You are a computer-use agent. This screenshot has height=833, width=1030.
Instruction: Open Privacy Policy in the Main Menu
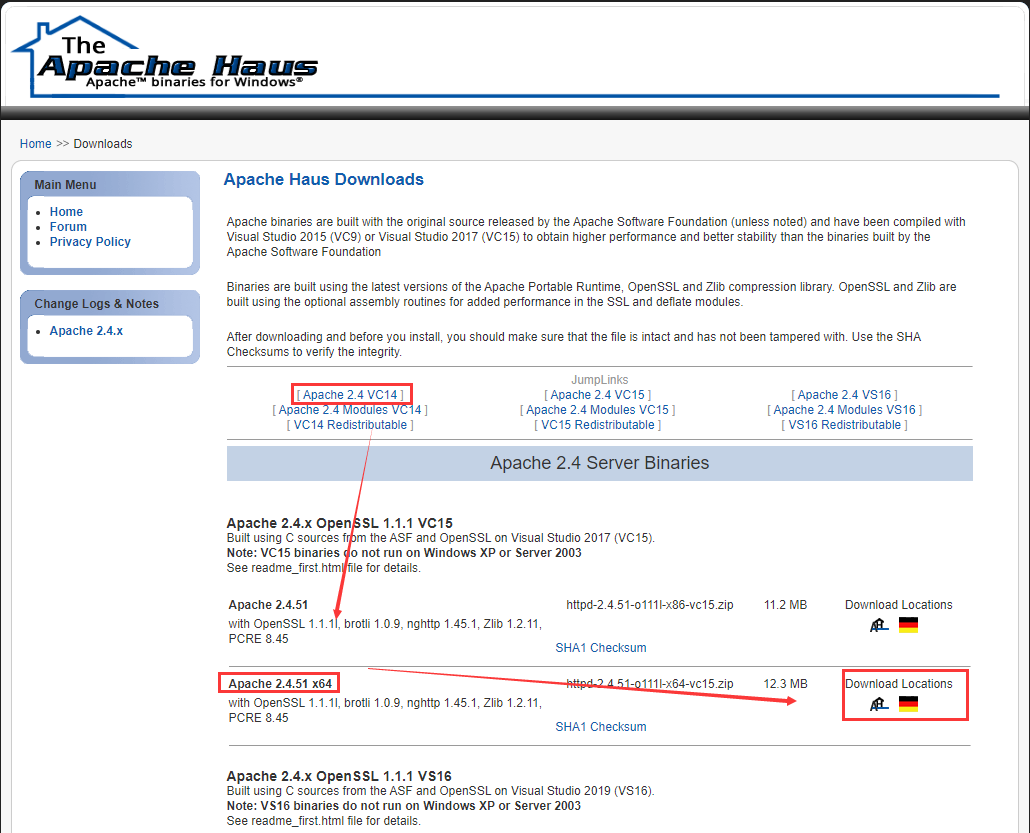[x=90, y=242]
